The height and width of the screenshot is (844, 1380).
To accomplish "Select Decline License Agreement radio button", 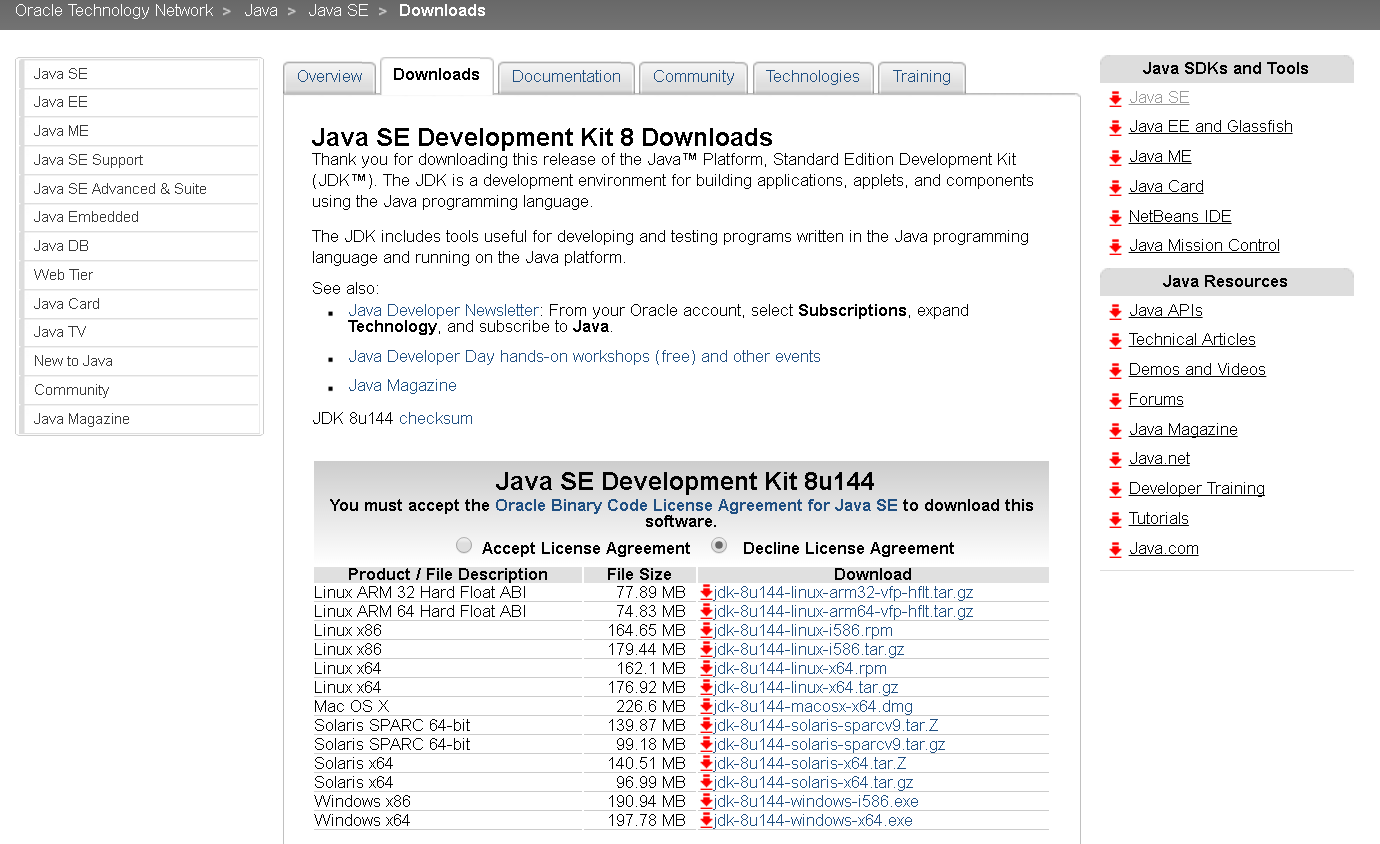I will (x=719, y=546).
